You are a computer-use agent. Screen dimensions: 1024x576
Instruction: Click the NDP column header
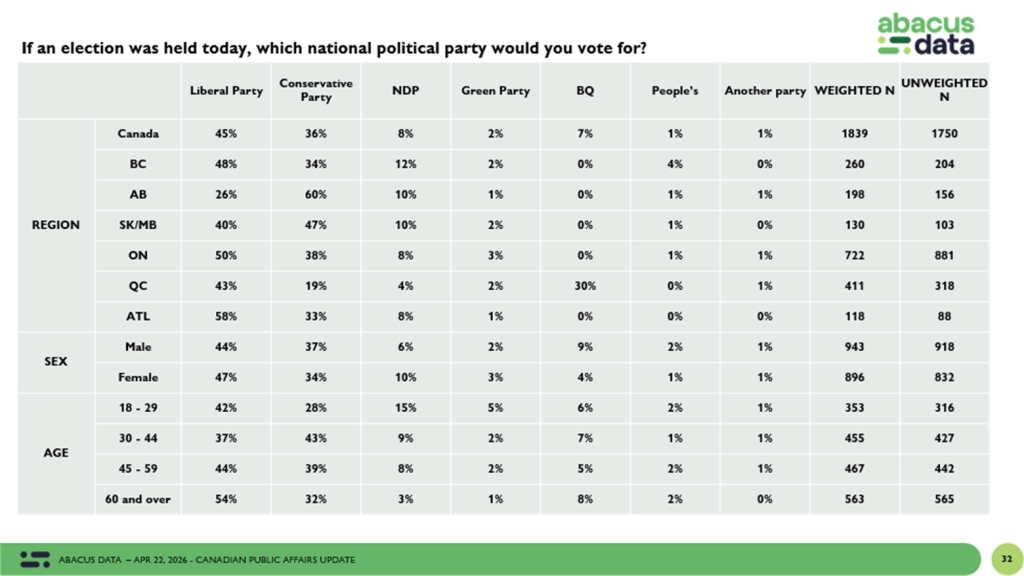[x=405, y=91]
